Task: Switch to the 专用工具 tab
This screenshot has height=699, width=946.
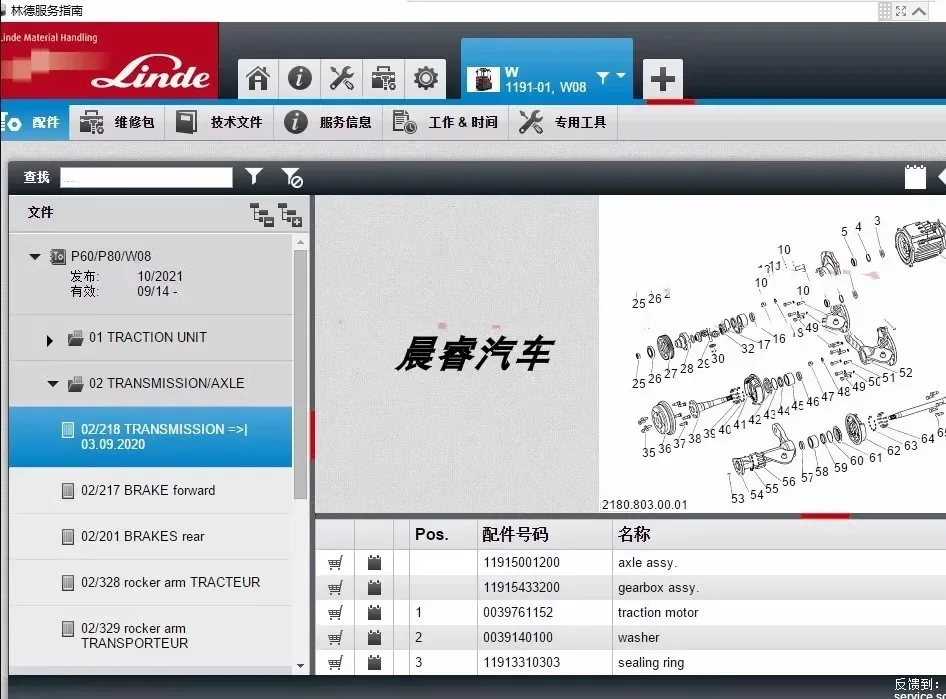Action: pos(563,122)
